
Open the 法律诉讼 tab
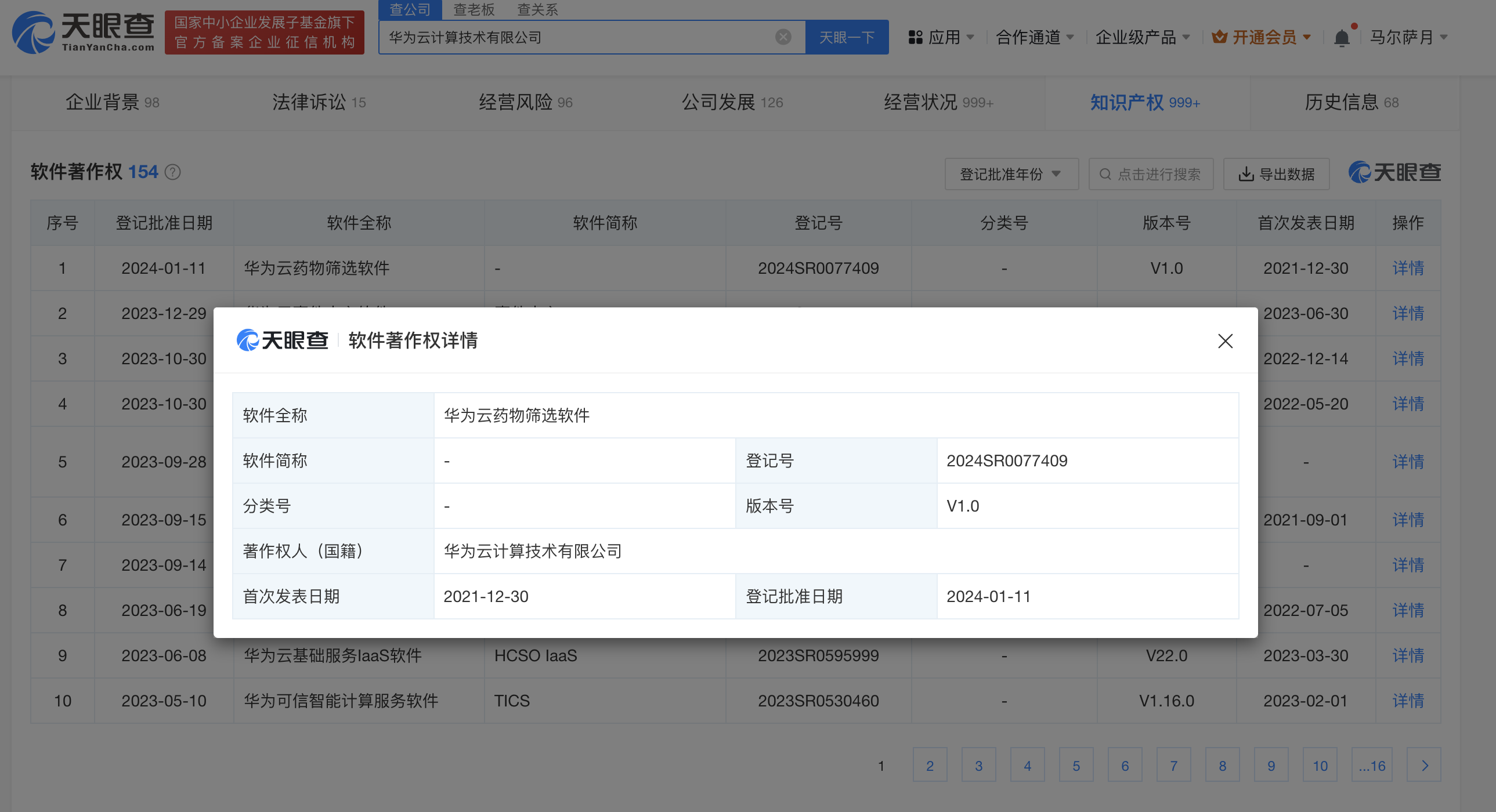[x=319, y=103]
